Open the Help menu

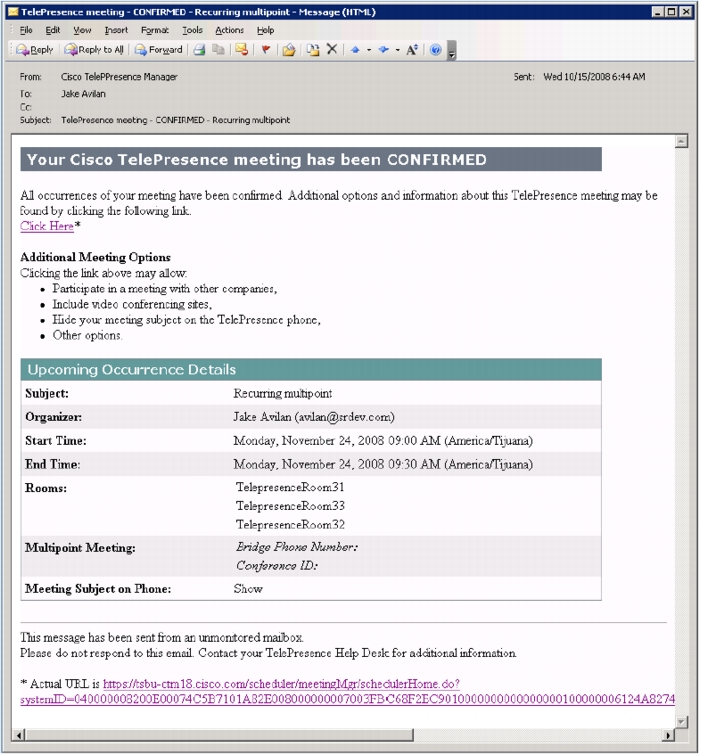point(265,30)
